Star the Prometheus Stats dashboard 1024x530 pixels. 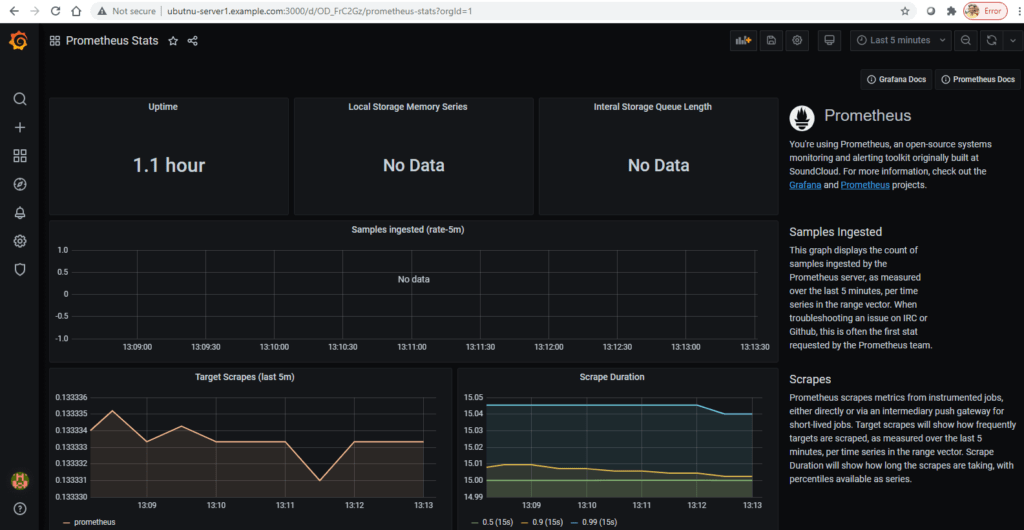(173, 41)
